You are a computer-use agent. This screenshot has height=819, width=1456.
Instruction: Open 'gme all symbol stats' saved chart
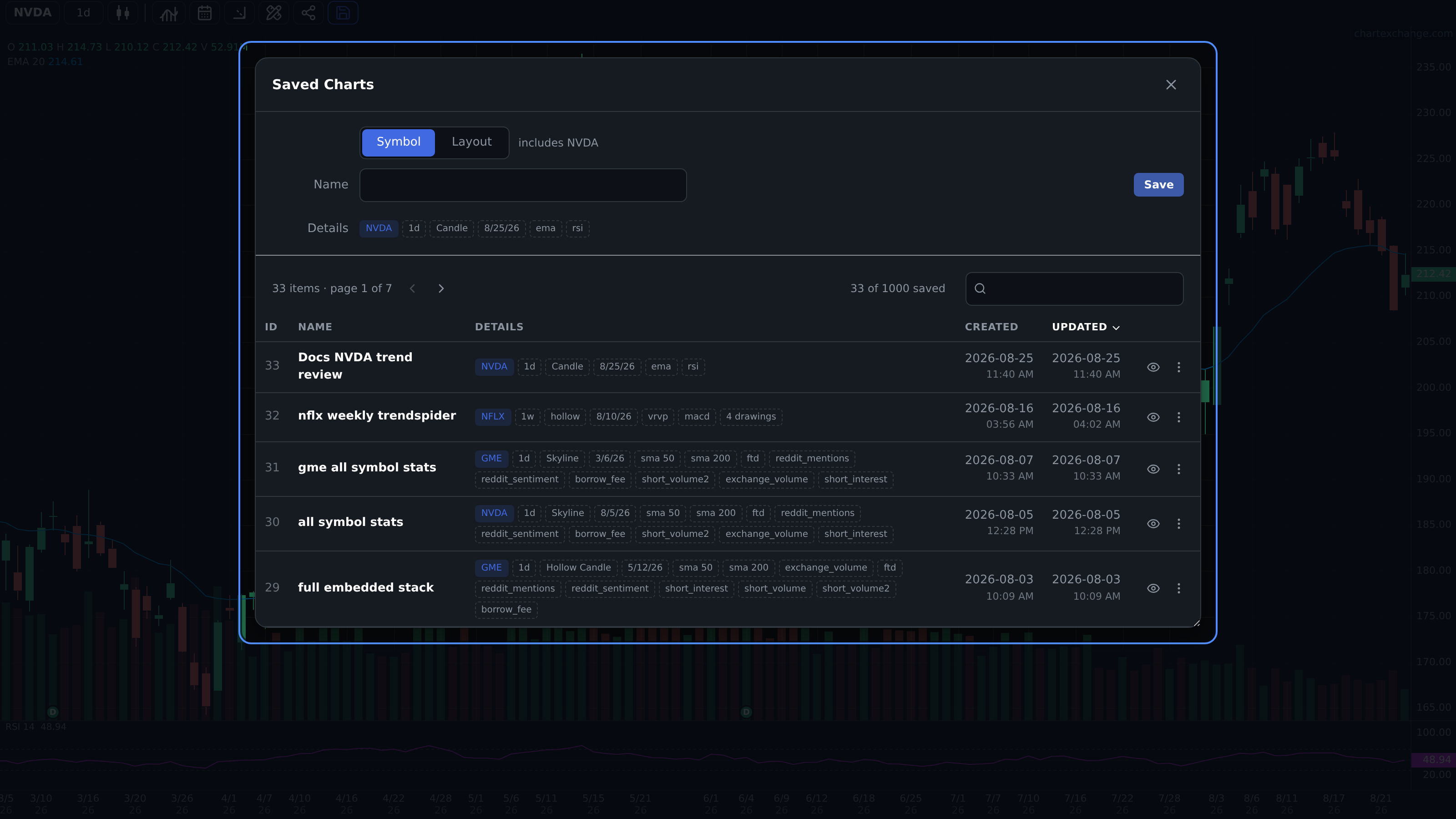point(367,467)
